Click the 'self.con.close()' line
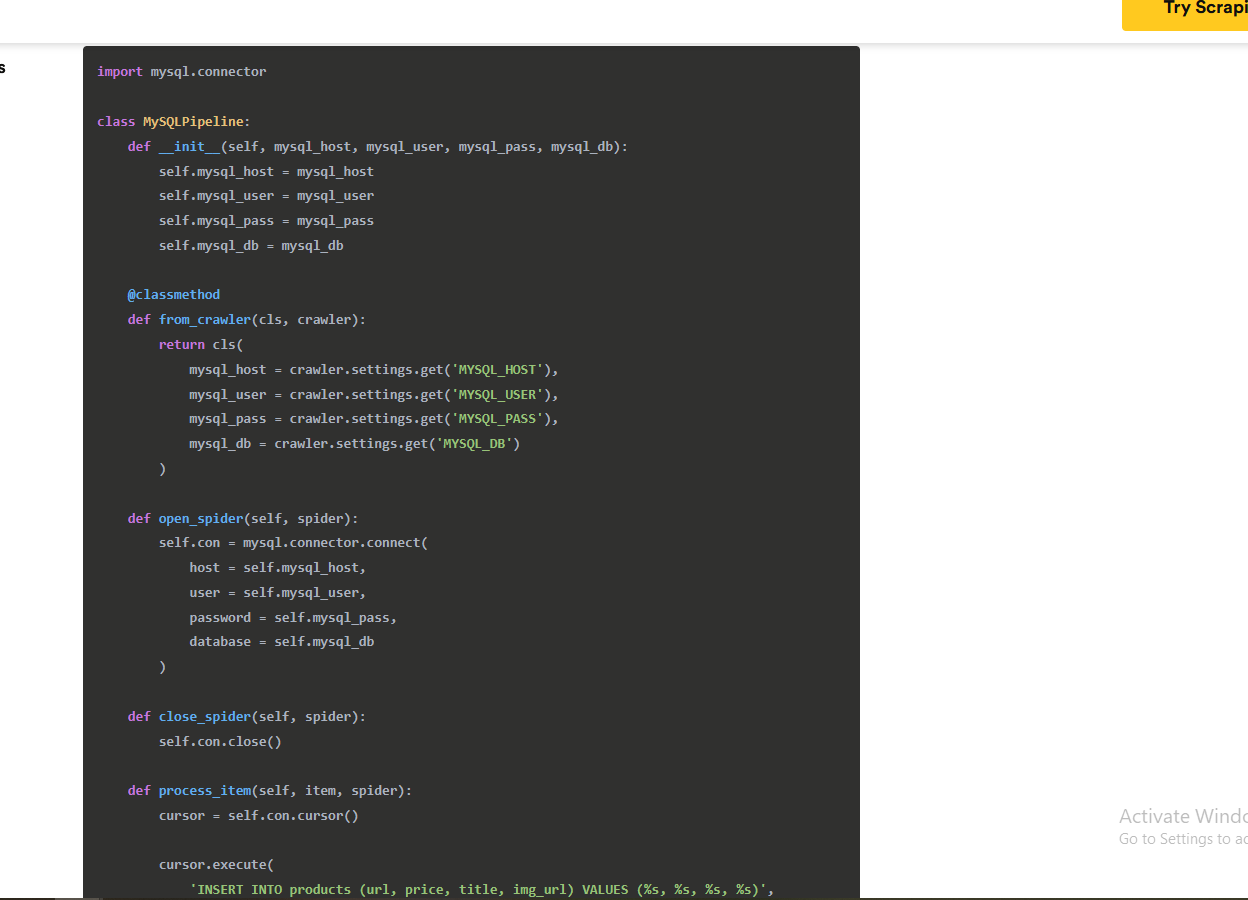 220,742
